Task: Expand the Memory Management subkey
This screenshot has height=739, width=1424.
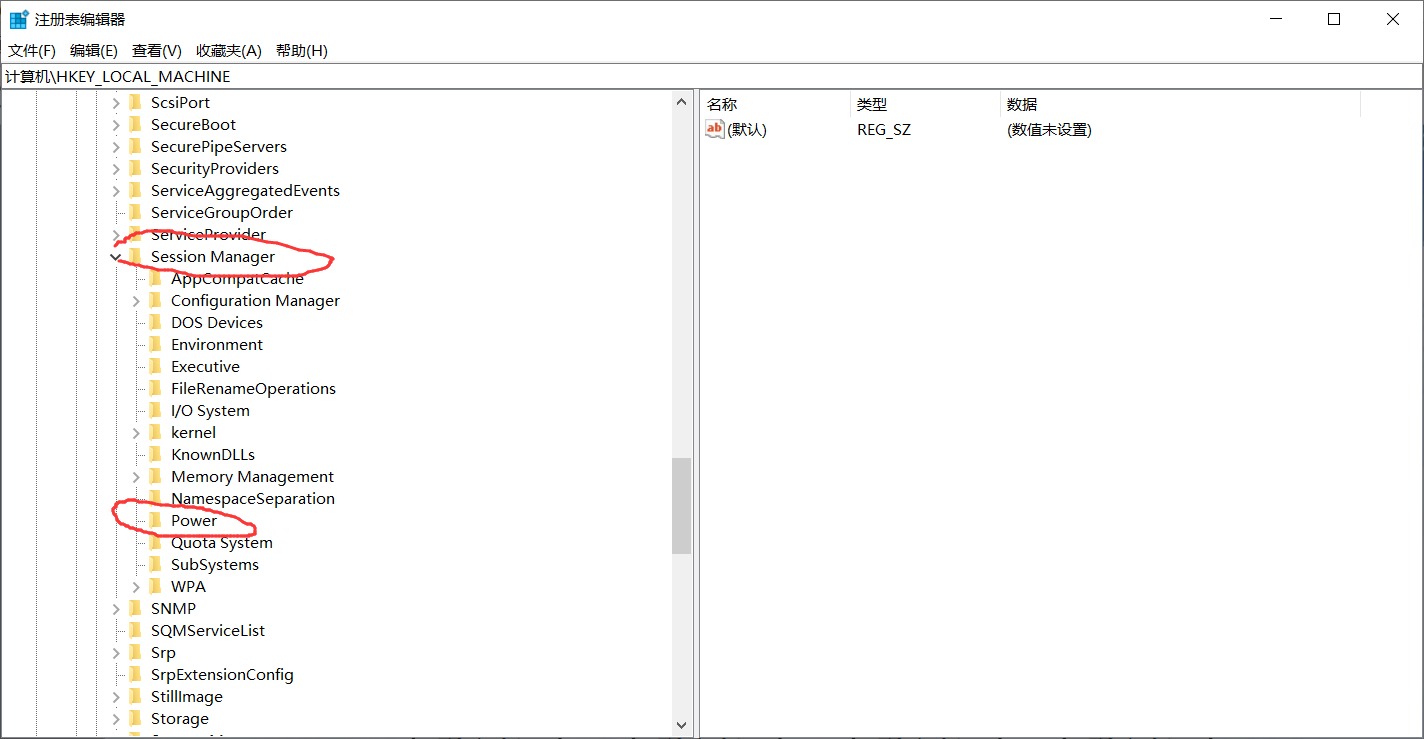Action: pos(136,476)
